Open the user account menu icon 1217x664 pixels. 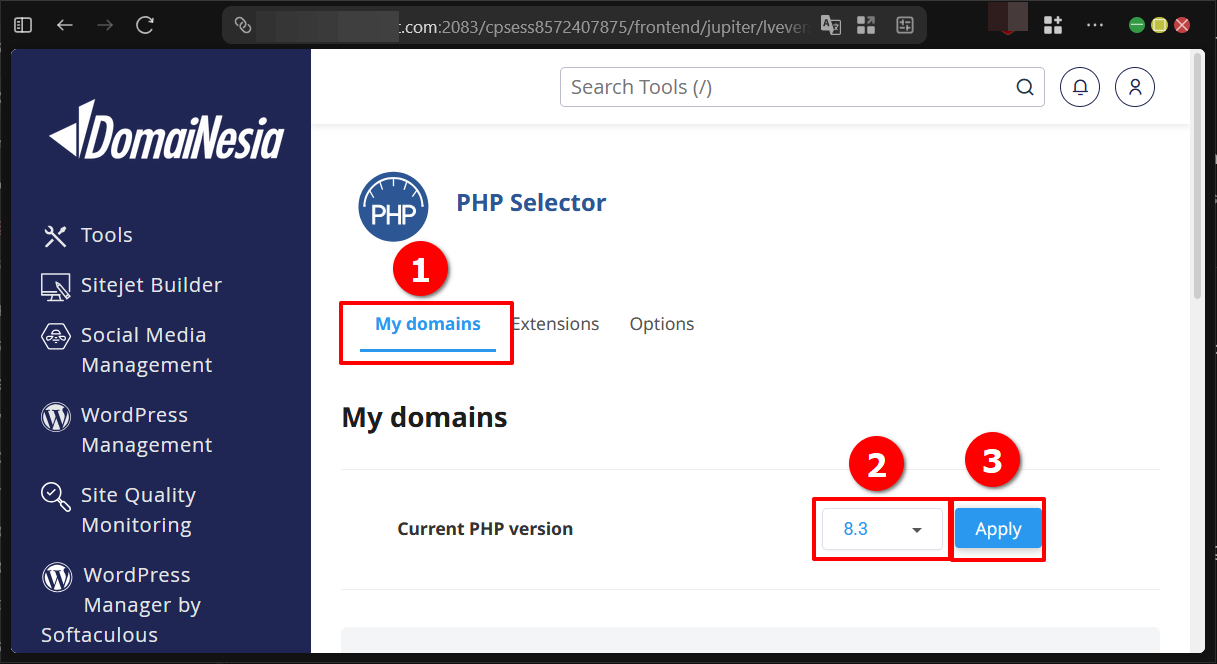point(1134,87)
